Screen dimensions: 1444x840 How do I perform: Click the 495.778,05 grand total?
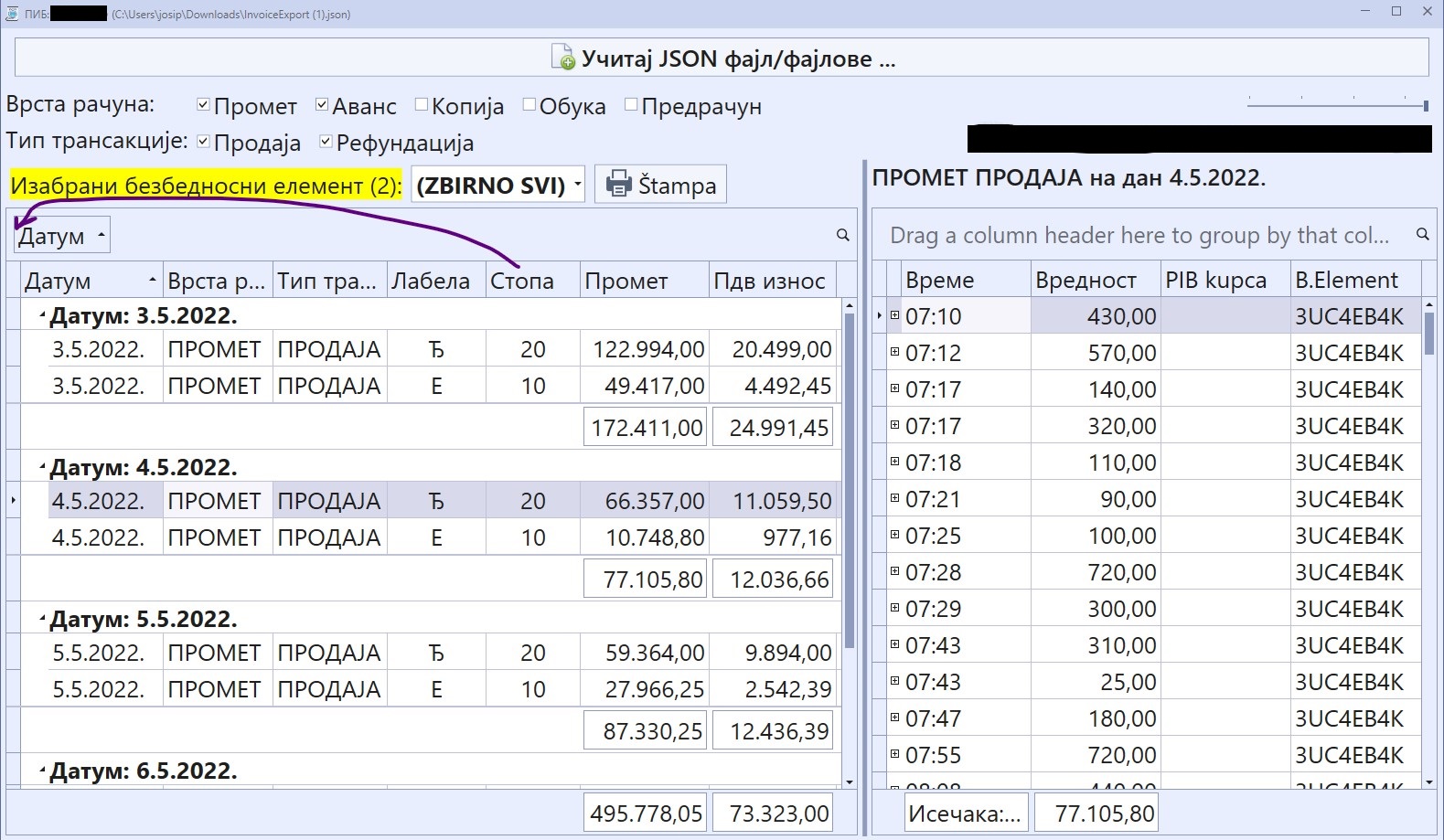click(646, 813)
